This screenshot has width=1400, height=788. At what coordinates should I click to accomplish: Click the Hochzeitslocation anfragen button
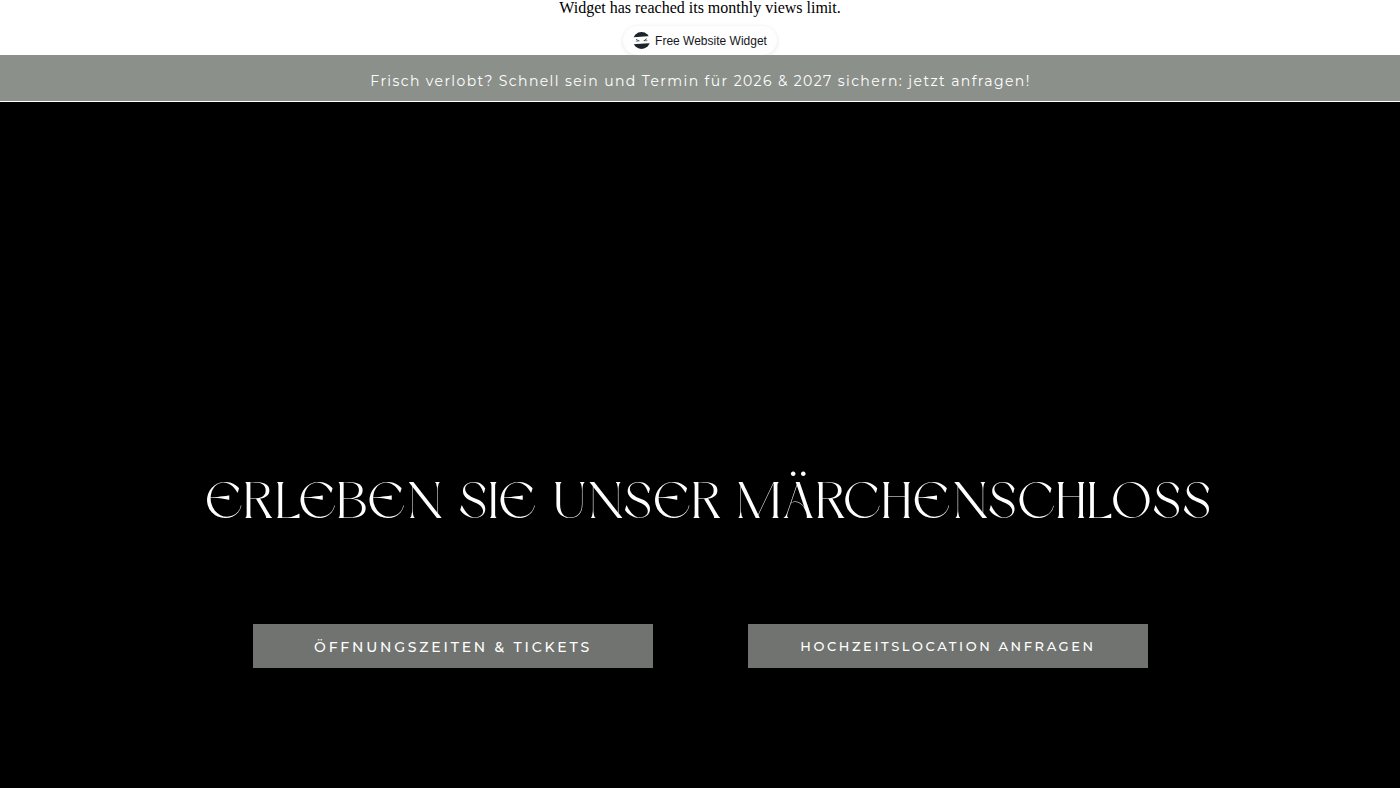click(x=948, y=646)
